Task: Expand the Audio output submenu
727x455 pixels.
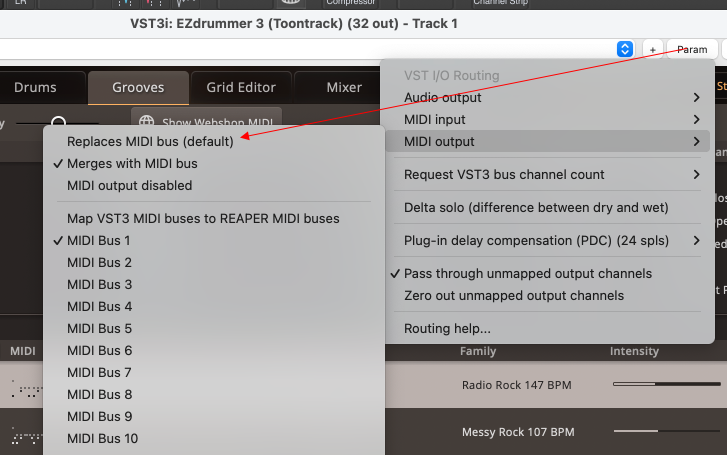Action: point(550,97)
